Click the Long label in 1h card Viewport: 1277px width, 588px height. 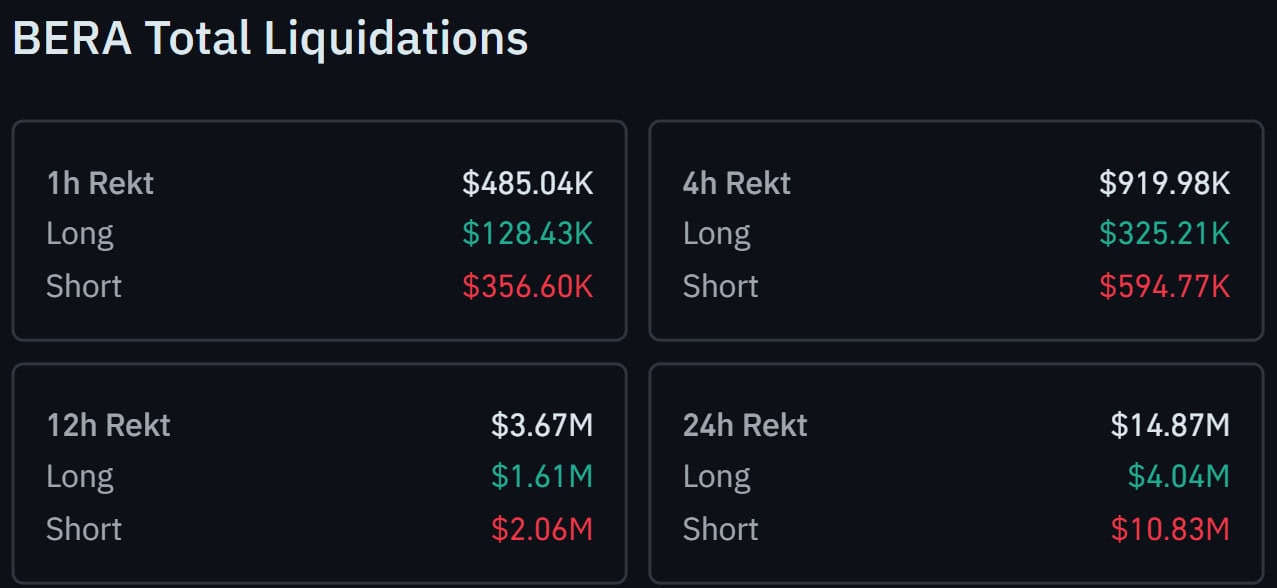[x=80, y=234]
